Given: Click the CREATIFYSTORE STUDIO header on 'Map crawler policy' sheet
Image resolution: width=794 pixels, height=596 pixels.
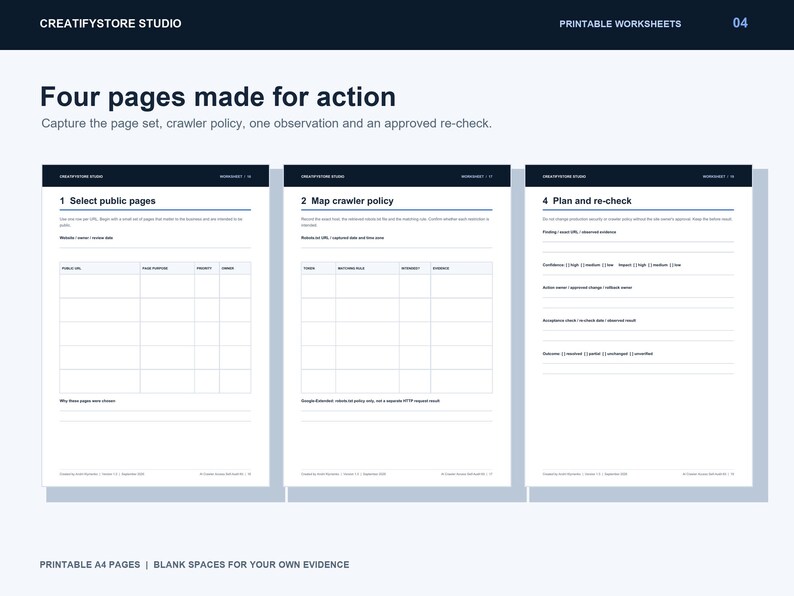Looking at the screenshot, I should click(x=323, y=177).
